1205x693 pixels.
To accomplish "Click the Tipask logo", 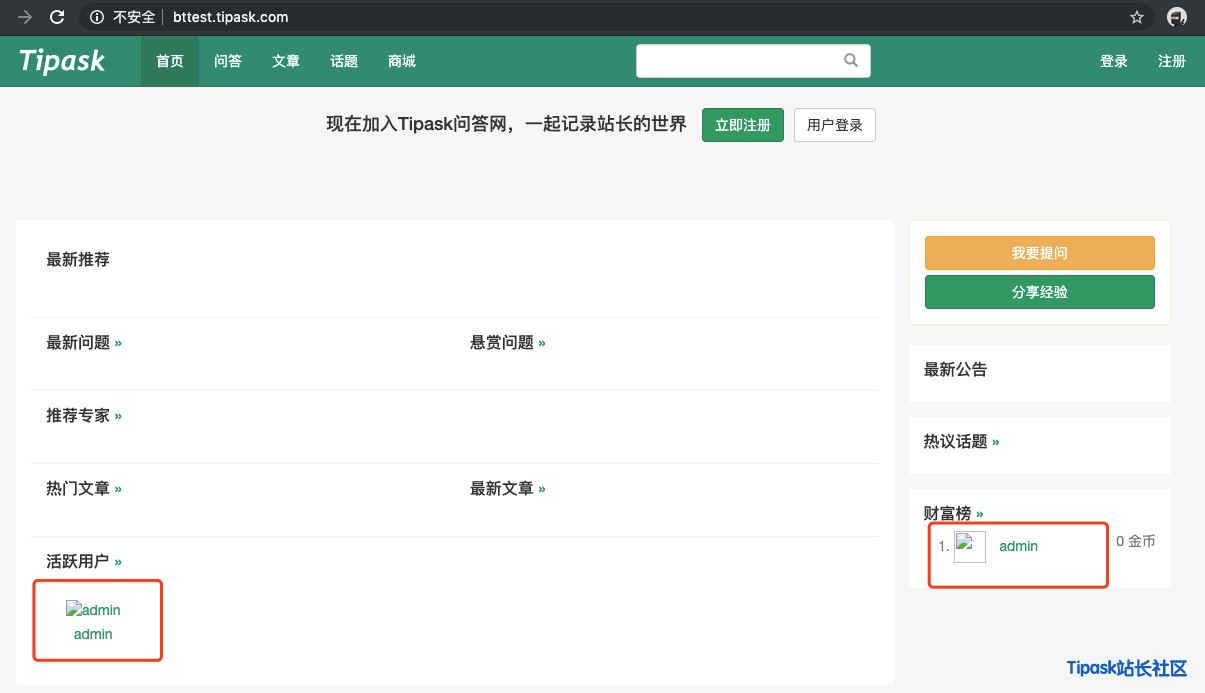I will tap(62, 61).
